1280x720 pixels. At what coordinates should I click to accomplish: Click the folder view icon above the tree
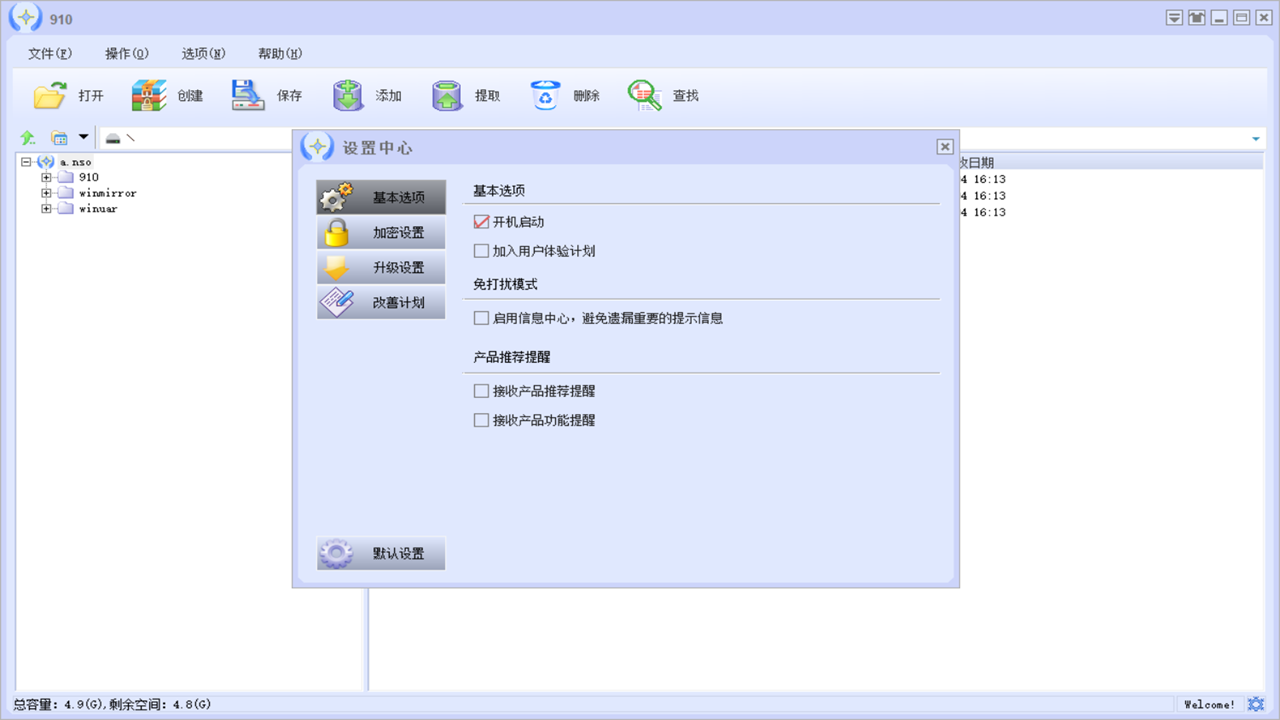click(59, 137)
